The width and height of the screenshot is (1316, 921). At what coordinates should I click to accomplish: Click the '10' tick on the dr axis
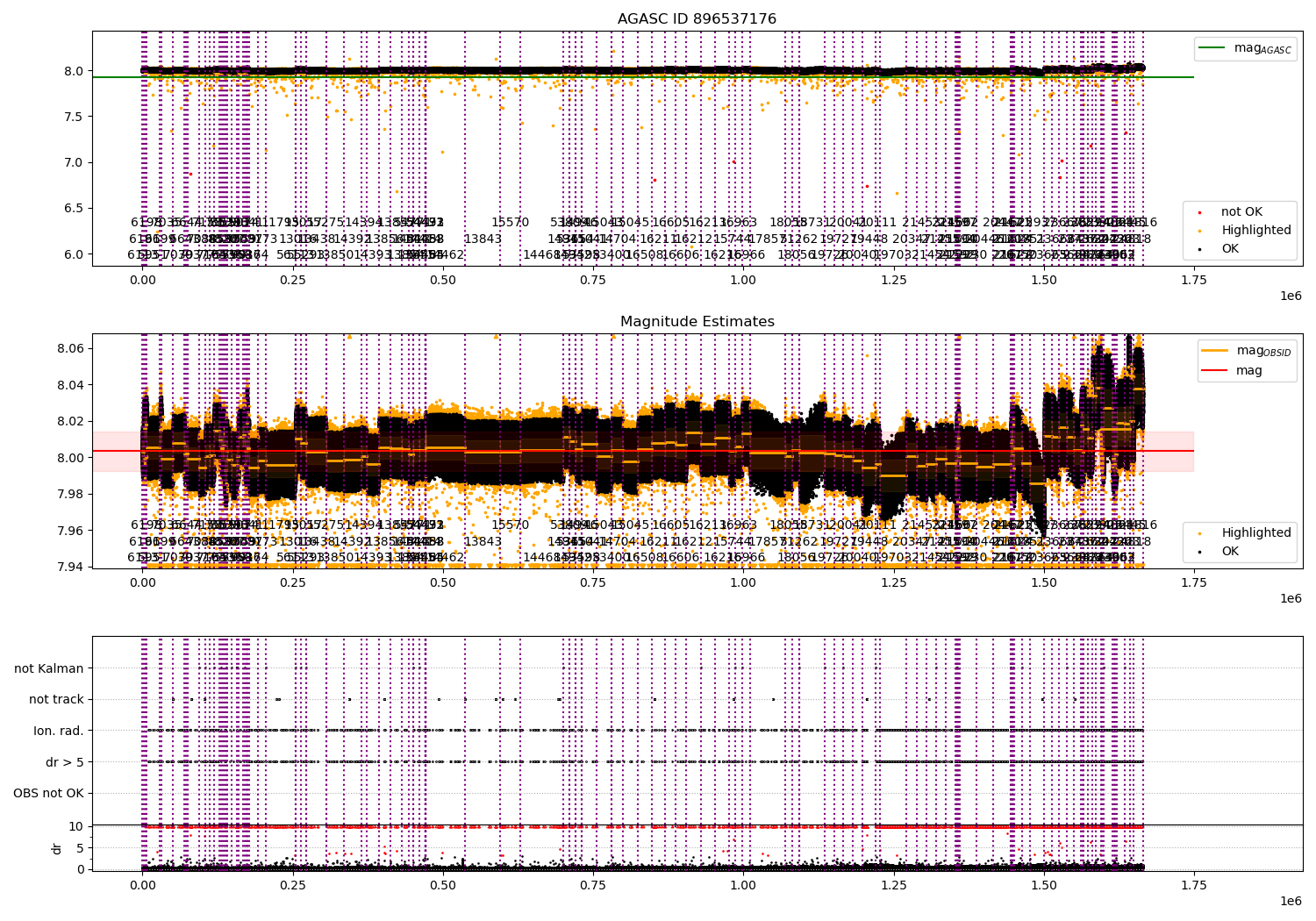tap(76, 826)
